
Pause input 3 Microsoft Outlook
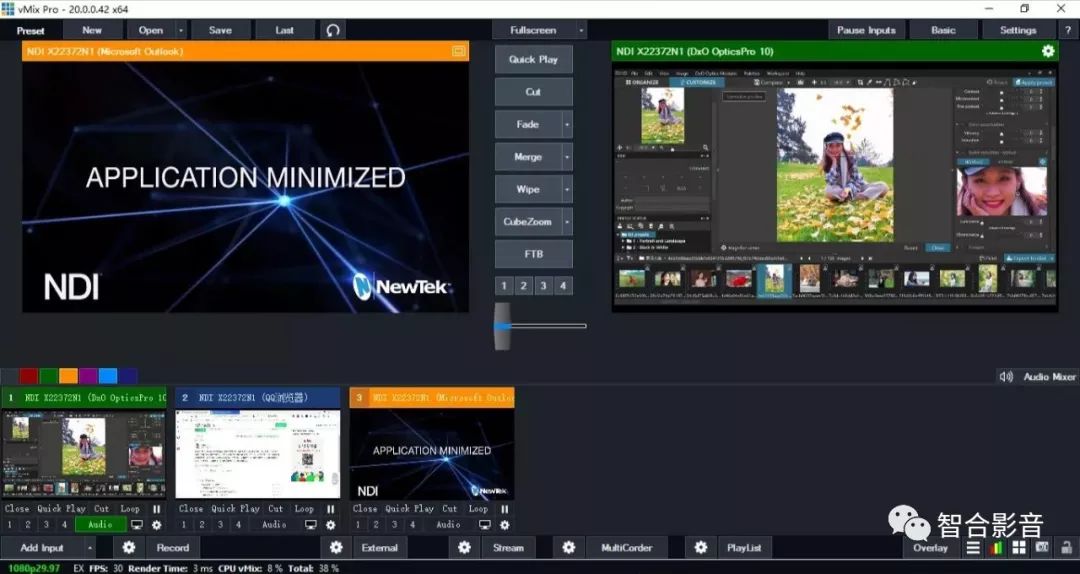pyautogui.click(x=505, y=509)
